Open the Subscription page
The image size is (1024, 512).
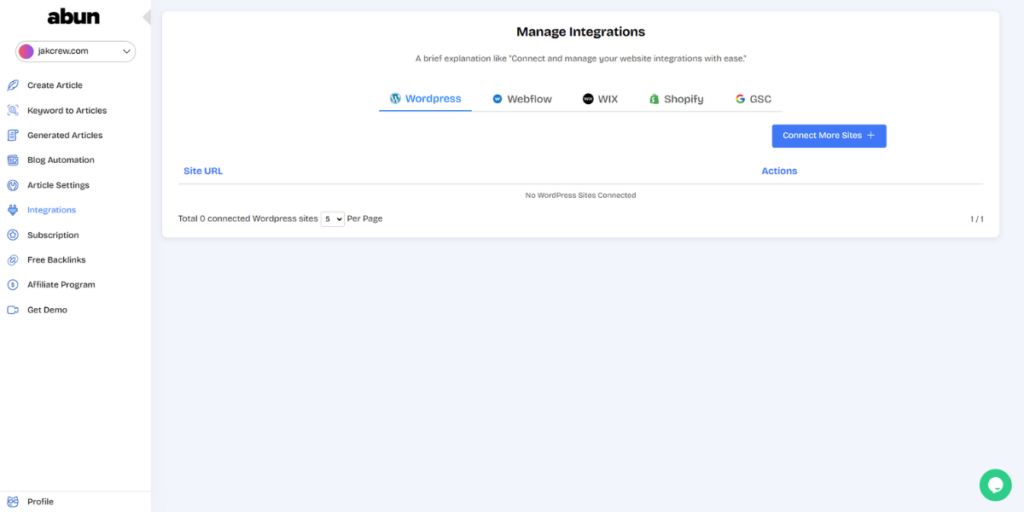(x=53, y=235)
